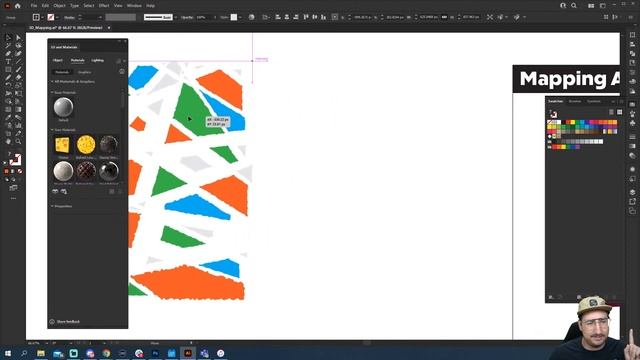The height and width of the screenshot is (360, 640).
Task: Open the Effect menu
Action: (x=104, y=6)
